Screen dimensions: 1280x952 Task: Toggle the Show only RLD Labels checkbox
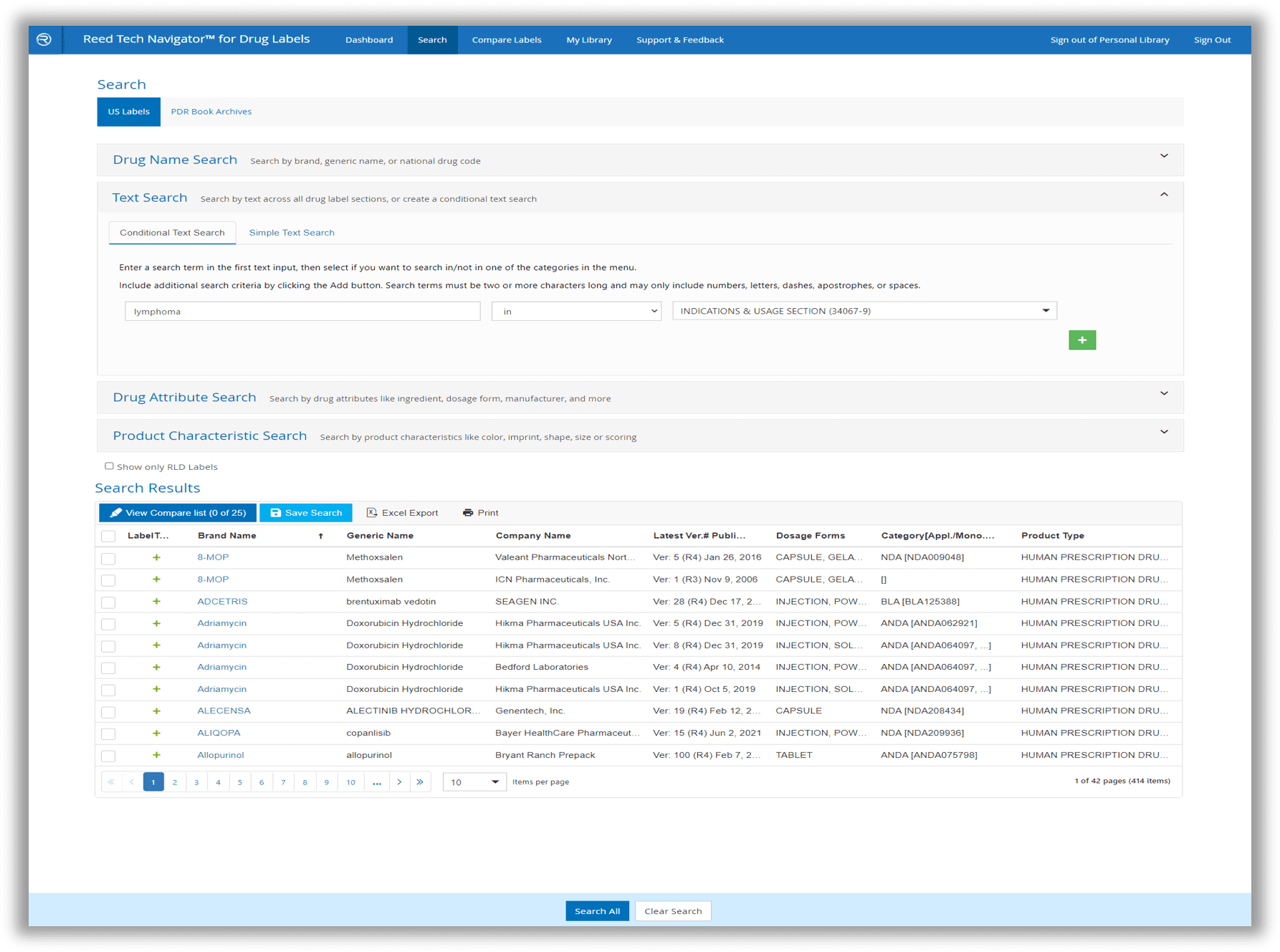pos(109,466)
